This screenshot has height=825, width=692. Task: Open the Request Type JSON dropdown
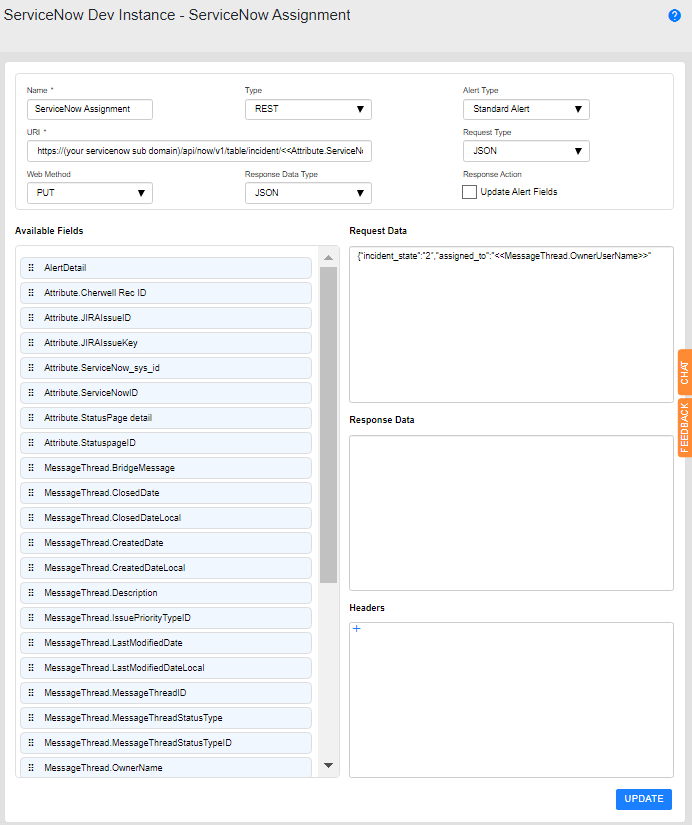click(526, 151)
